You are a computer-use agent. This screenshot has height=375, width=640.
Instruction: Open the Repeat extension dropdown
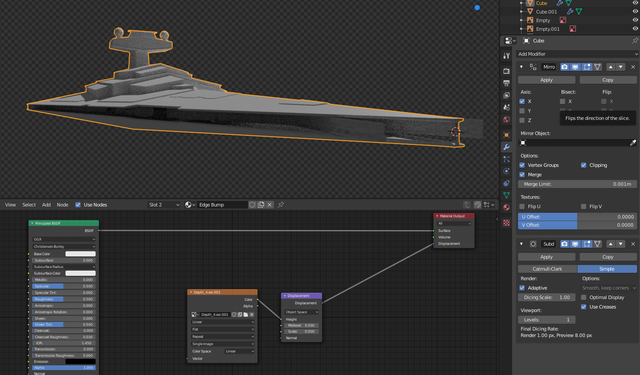[222, 337]
